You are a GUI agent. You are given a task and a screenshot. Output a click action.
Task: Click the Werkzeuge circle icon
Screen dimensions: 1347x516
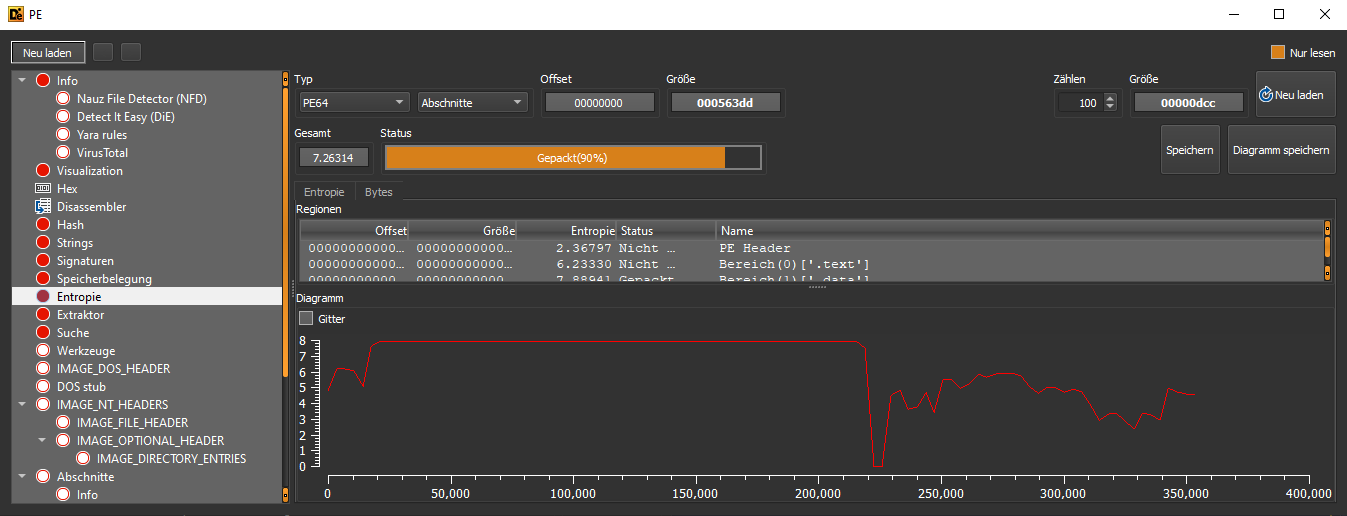43,351
